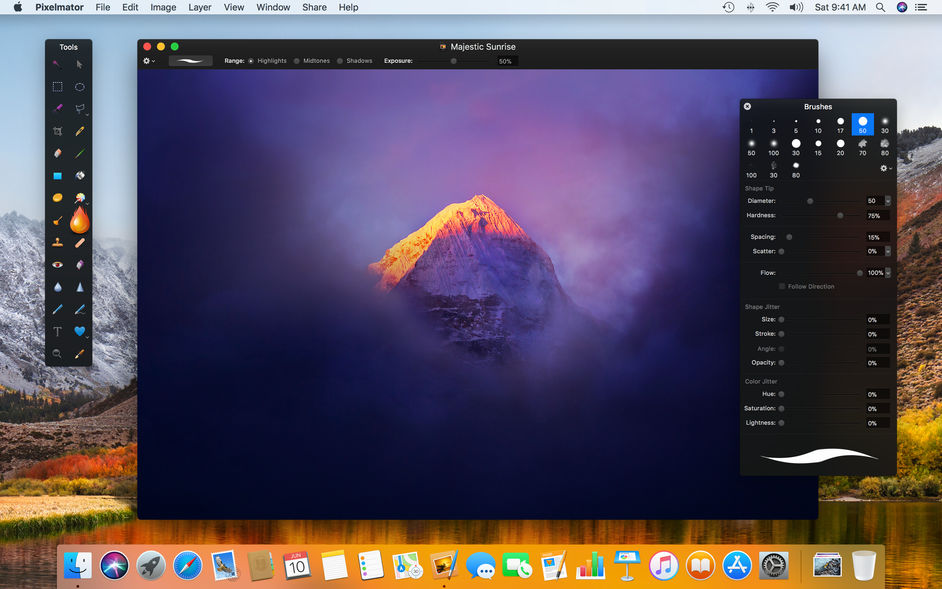Select the Midtones range radio button

pyautogui.click(x=295, y=60)
